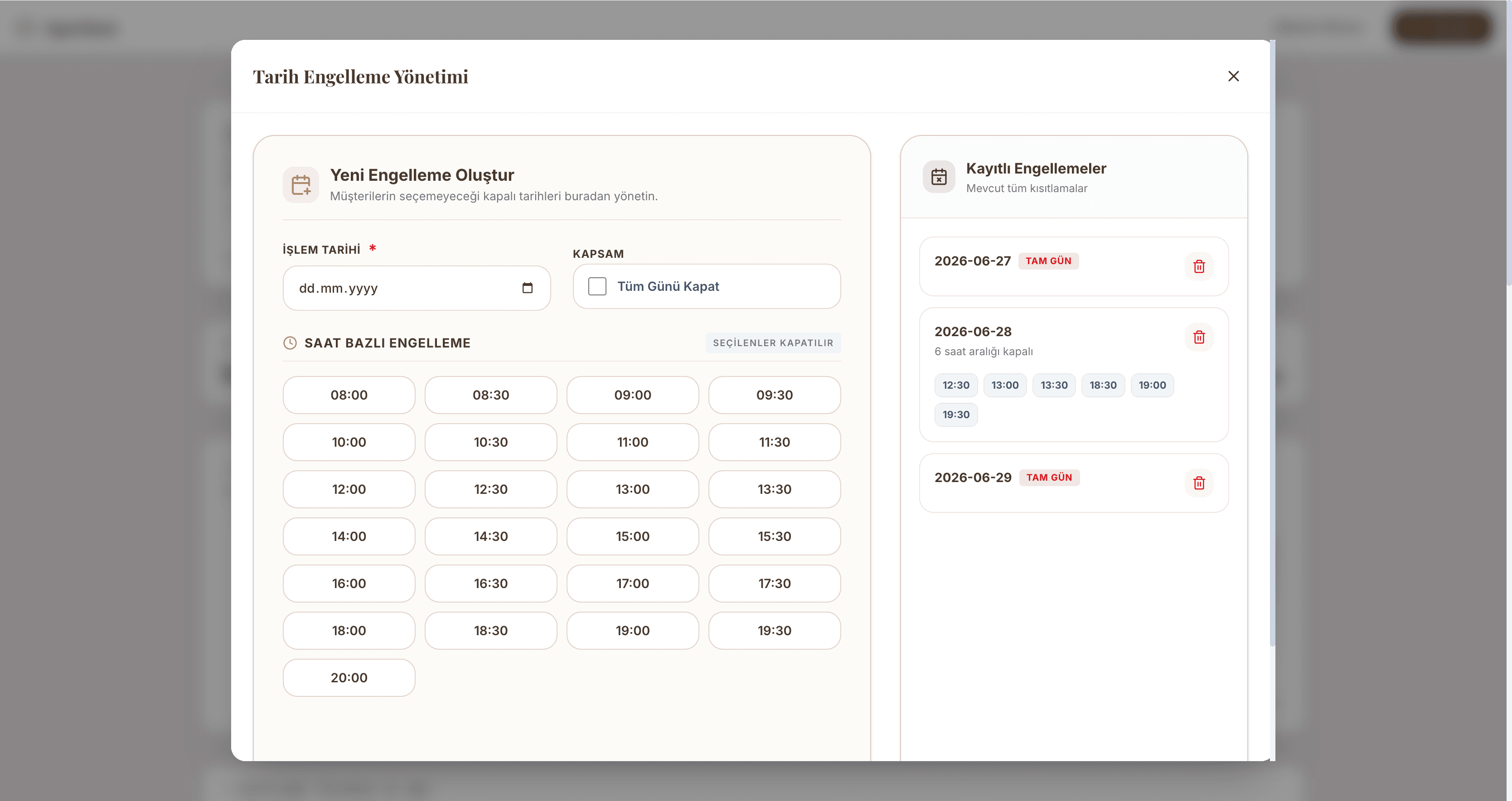
Task: Toggle the 15:30 time slot
Action: [774, 536]
